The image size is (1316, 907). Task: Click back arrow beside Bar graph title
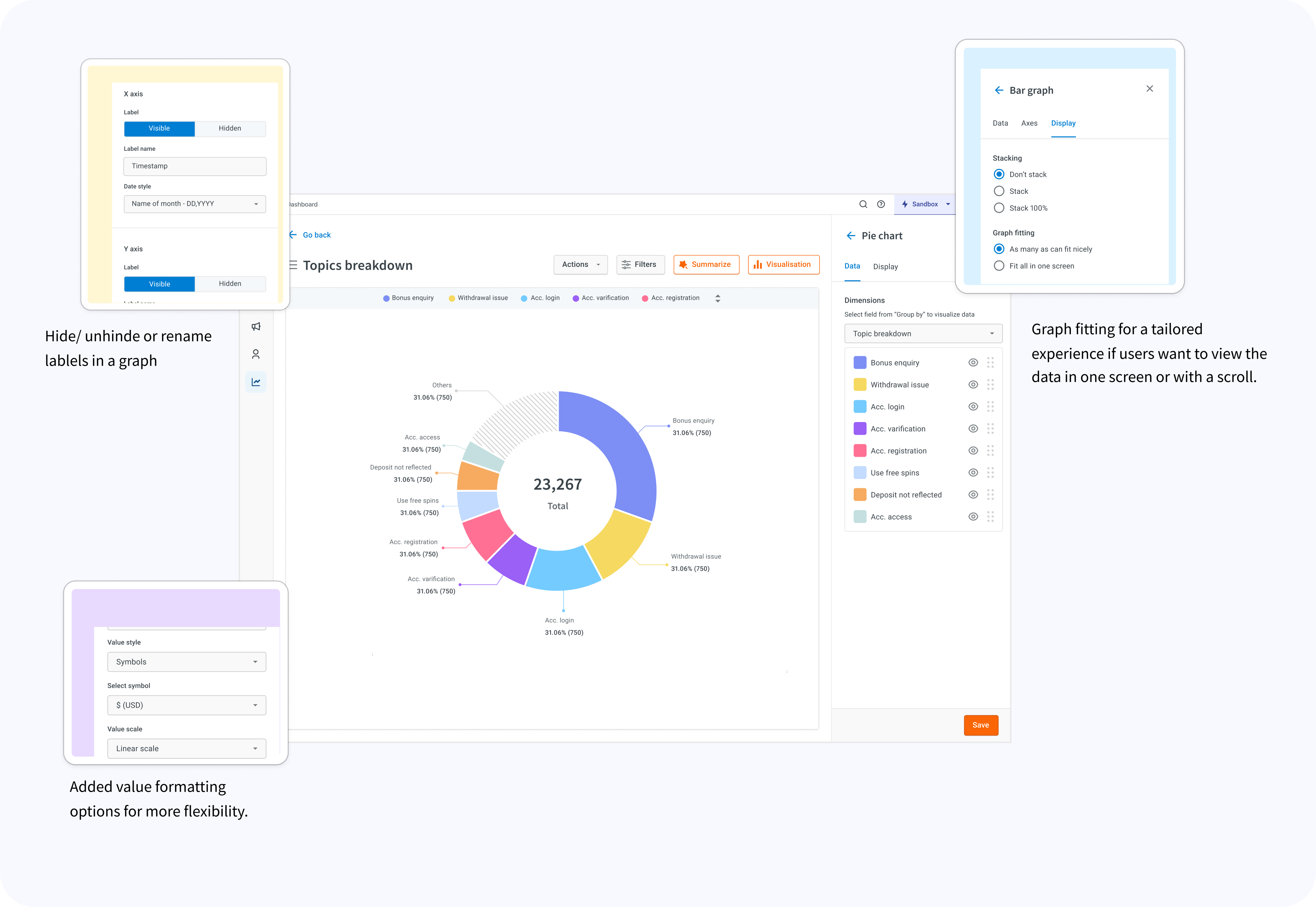[x=999, y=90]
